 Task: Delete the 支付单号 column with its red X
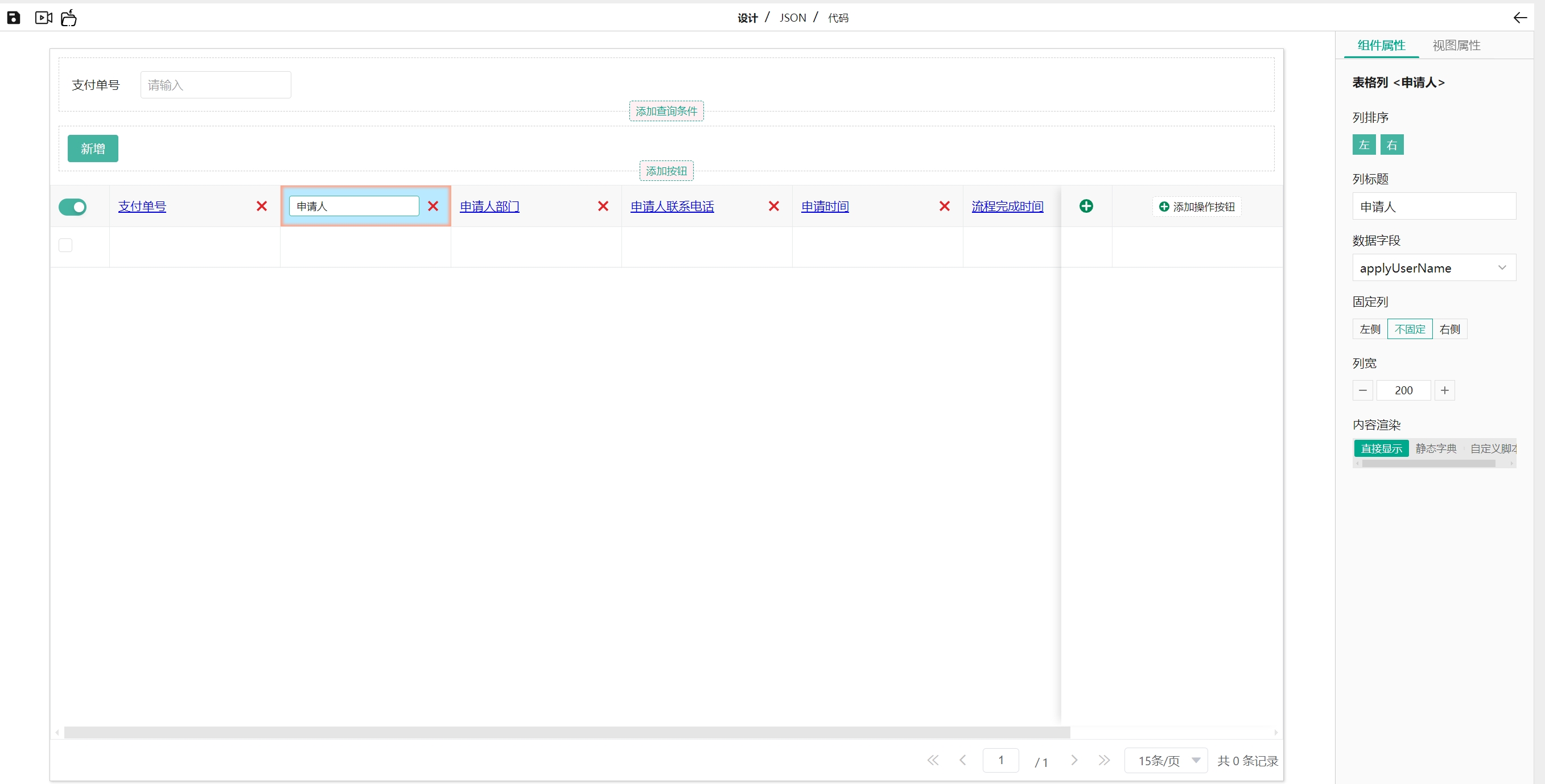coord(262,207)
